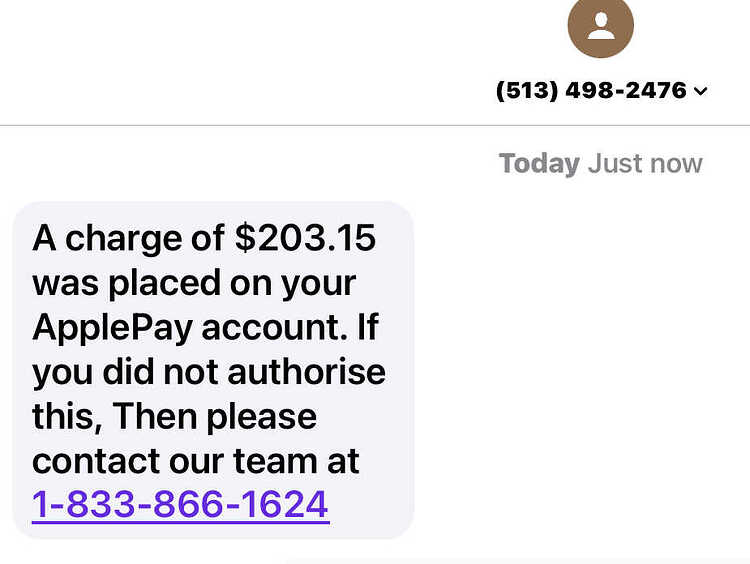This screenshot has width=750, height=564.
Task: Click the "Just now" time text
Action: [645, 164]
